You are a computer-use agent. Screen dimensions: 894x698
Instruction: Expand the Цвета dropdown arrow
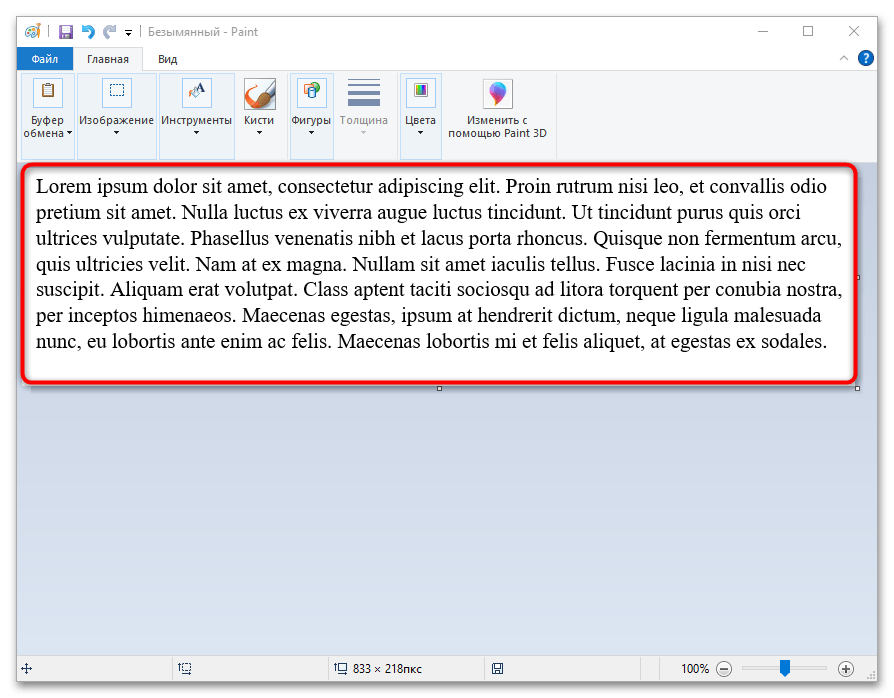[x=420, y=133]
